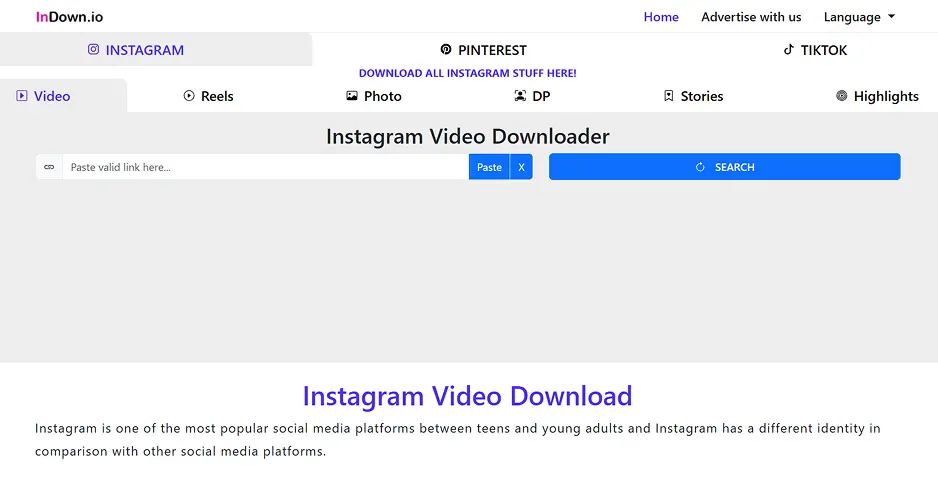
Task: Click the Photo image icon
Action: coord(352,96)
